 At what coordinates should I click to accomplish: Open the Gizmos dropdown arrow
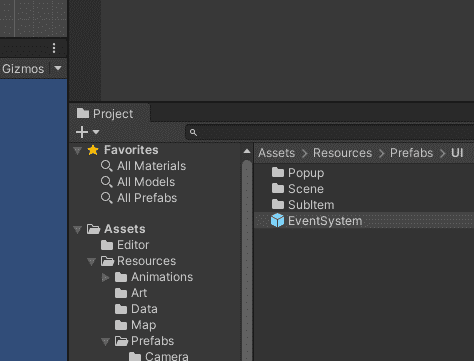point(58,68)
